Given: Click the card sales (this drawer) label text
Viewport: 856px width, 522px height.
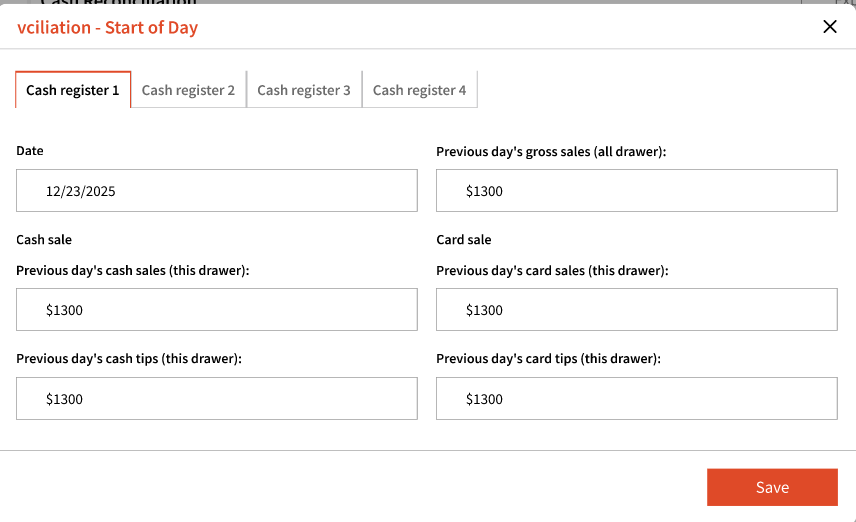Looking at the screenshot, I should pos(552,271).
